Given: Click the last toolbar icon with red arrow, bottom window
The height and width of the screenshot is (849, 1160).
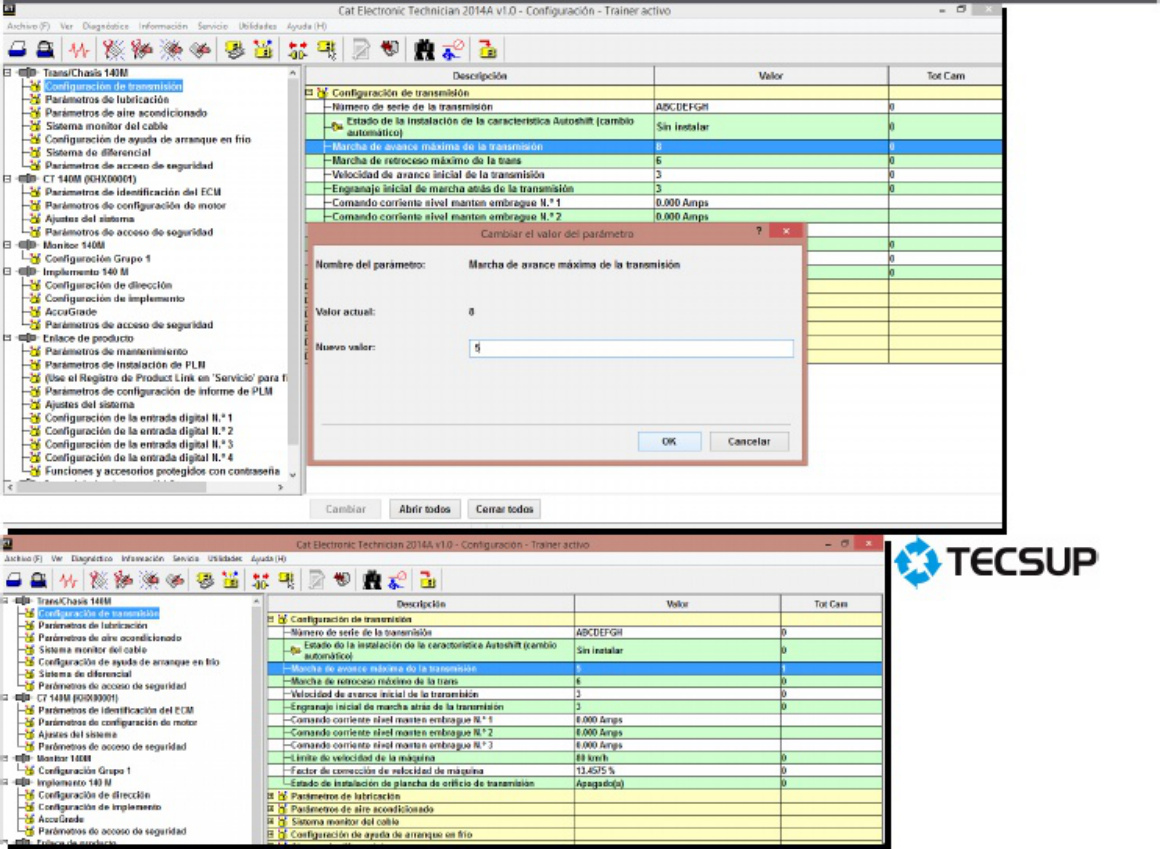Looking at the screenshot, I should pos(428,581).
